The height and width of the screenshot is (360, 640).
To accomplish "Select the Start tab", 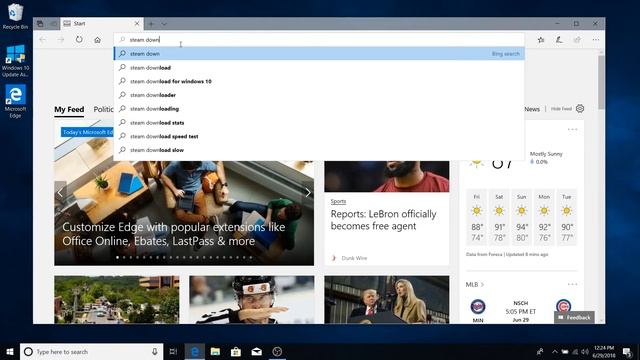I will pyautogui.click(x=102, y=24).
